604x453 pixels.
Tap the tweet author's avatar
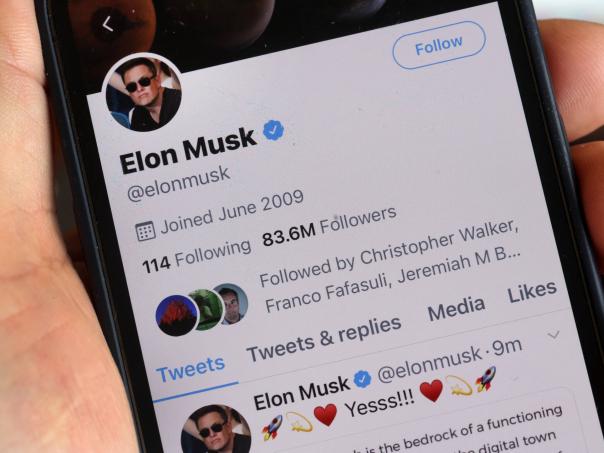pos(216,430)
